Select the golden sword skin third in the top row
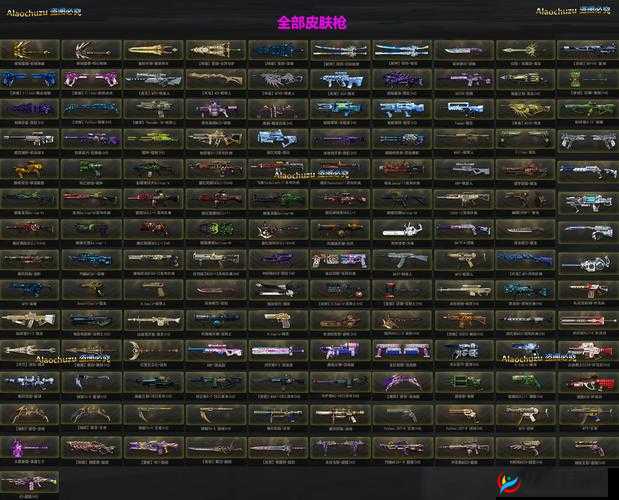Screen dimensions: 619x500 click(154, 50)
